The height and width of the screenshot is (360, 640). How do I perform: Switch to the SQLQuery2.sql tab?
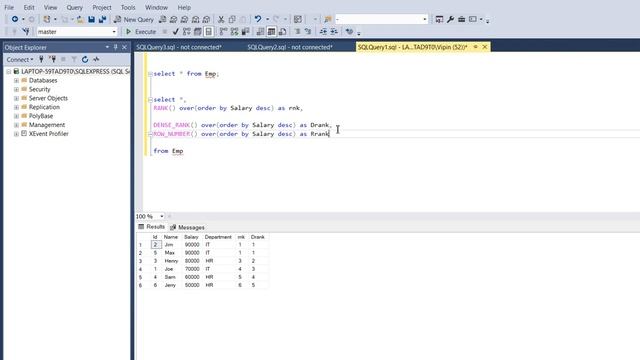pos(290,47)
